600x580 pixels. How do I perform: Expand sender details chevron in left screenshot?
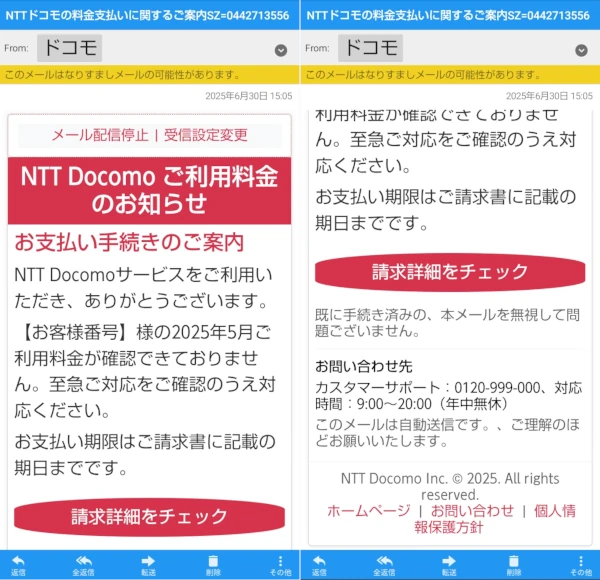(x=281, y=50)
